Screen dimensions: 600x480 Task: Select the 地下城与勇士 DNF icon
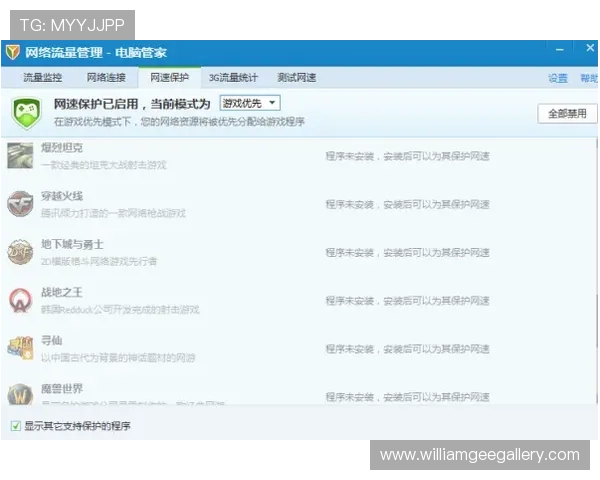[20, 252]
